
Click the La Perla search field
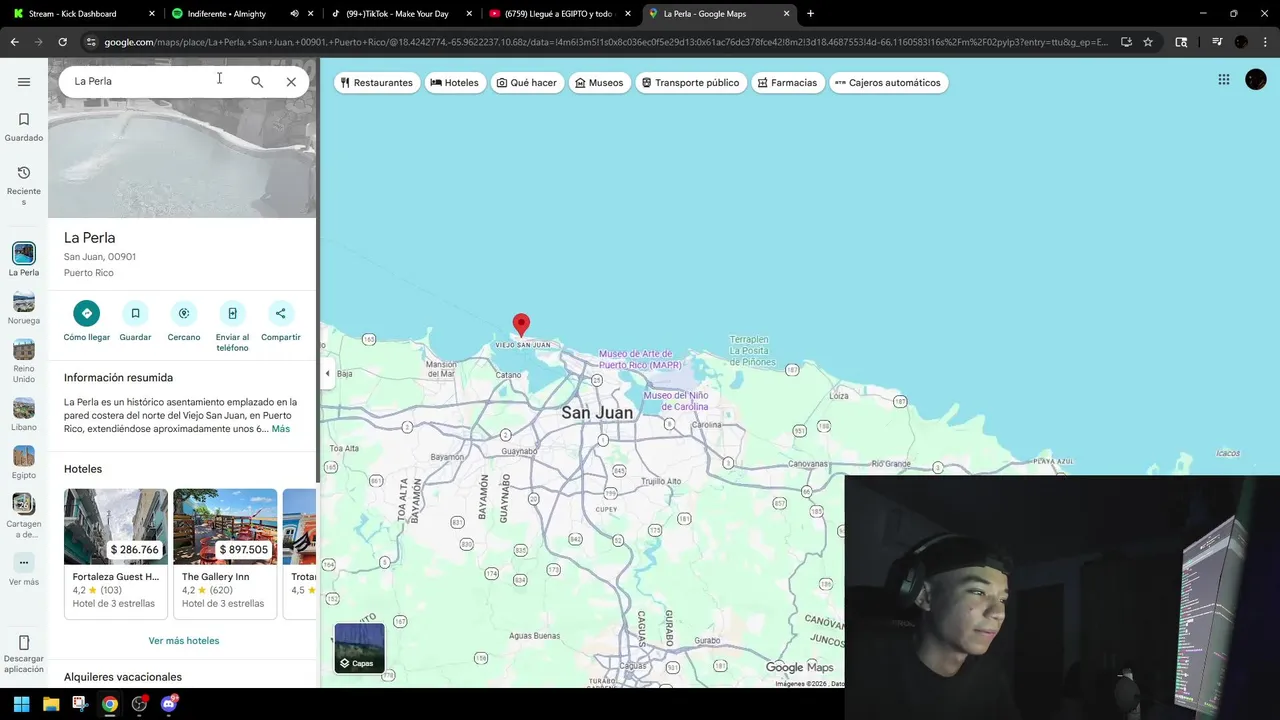tap(150, 81)
